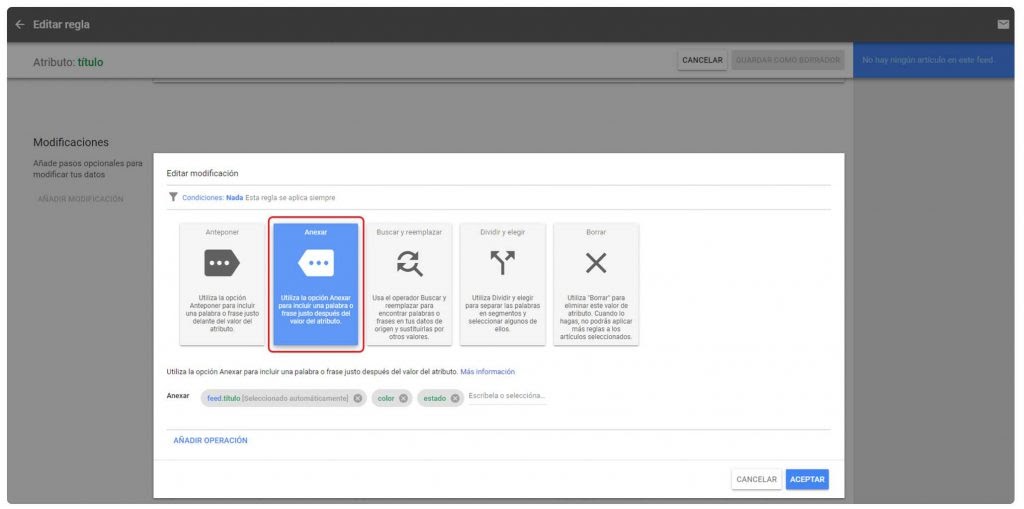Click the Anteponer description text
Image resolution: width=1024 pixels, height=509 pixels.
click(x=222, y=314)
